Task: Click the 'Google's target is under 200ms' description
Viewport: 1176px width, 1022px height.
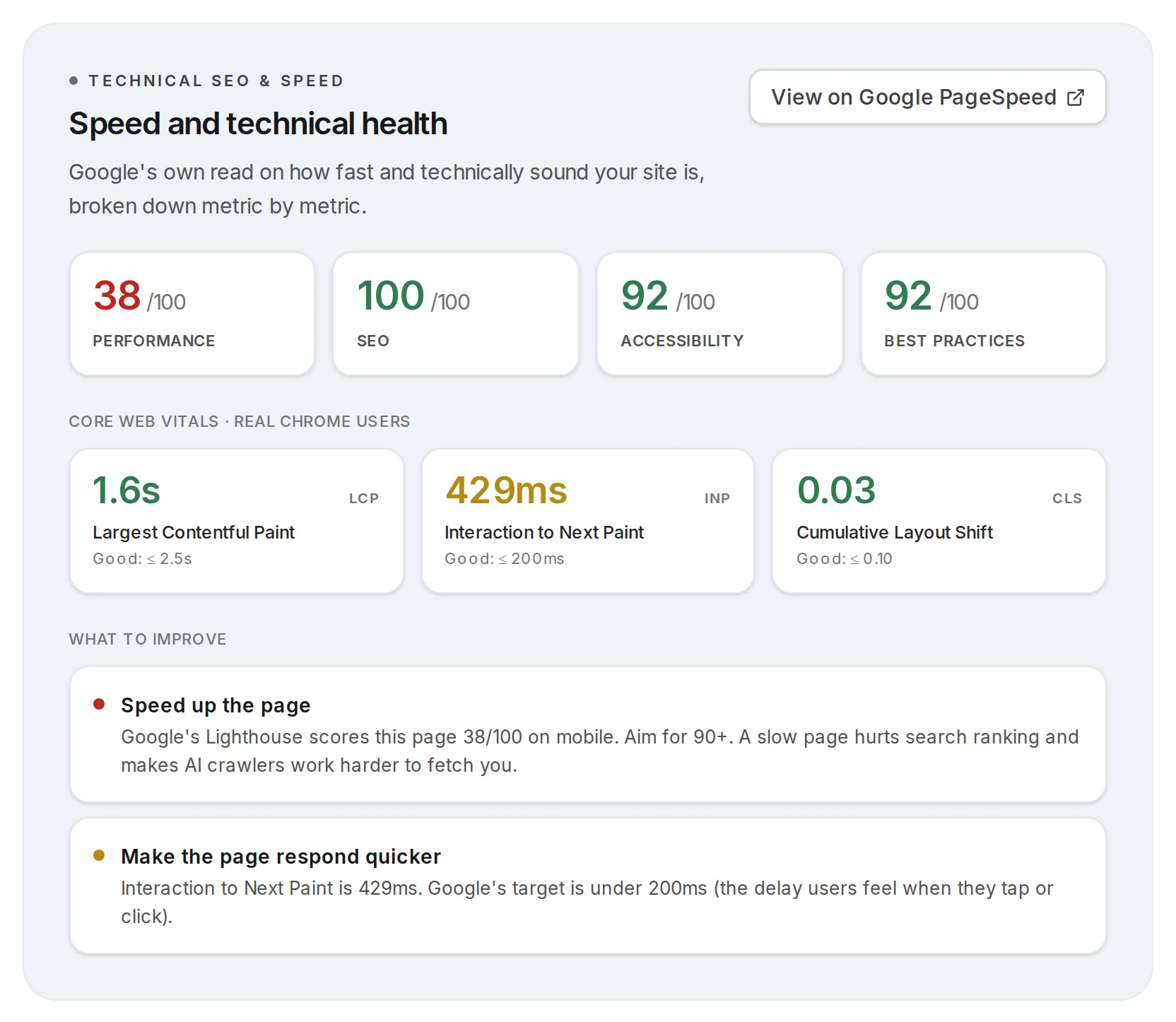Action: (587, 902)
